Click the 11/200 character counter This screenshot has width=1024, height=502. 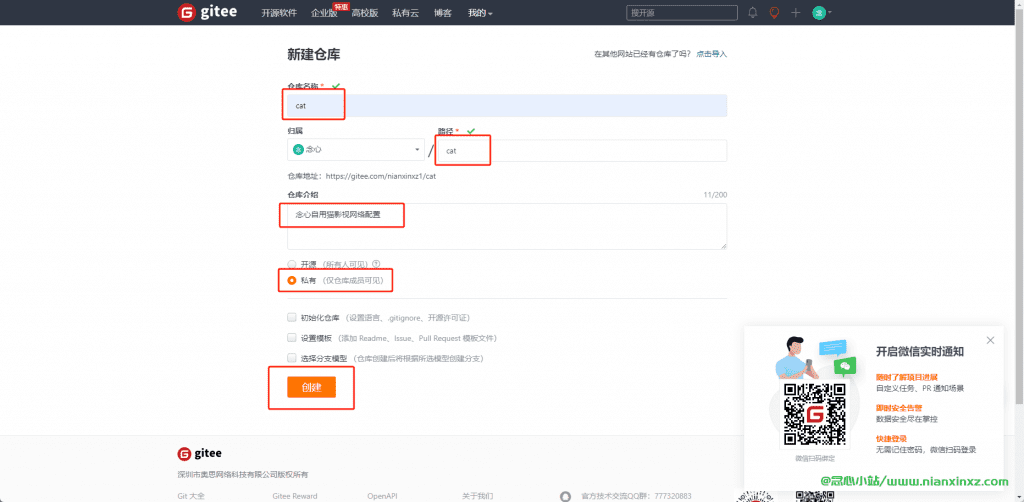click(715, 195)
